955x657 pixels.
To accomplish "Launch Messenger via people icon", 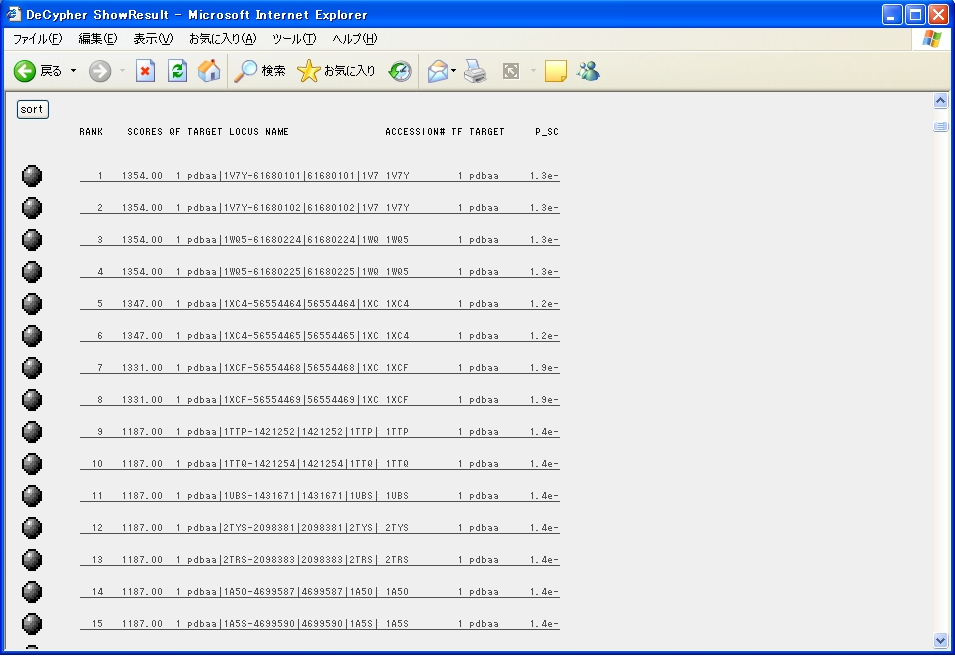I will tap(588, 71).
